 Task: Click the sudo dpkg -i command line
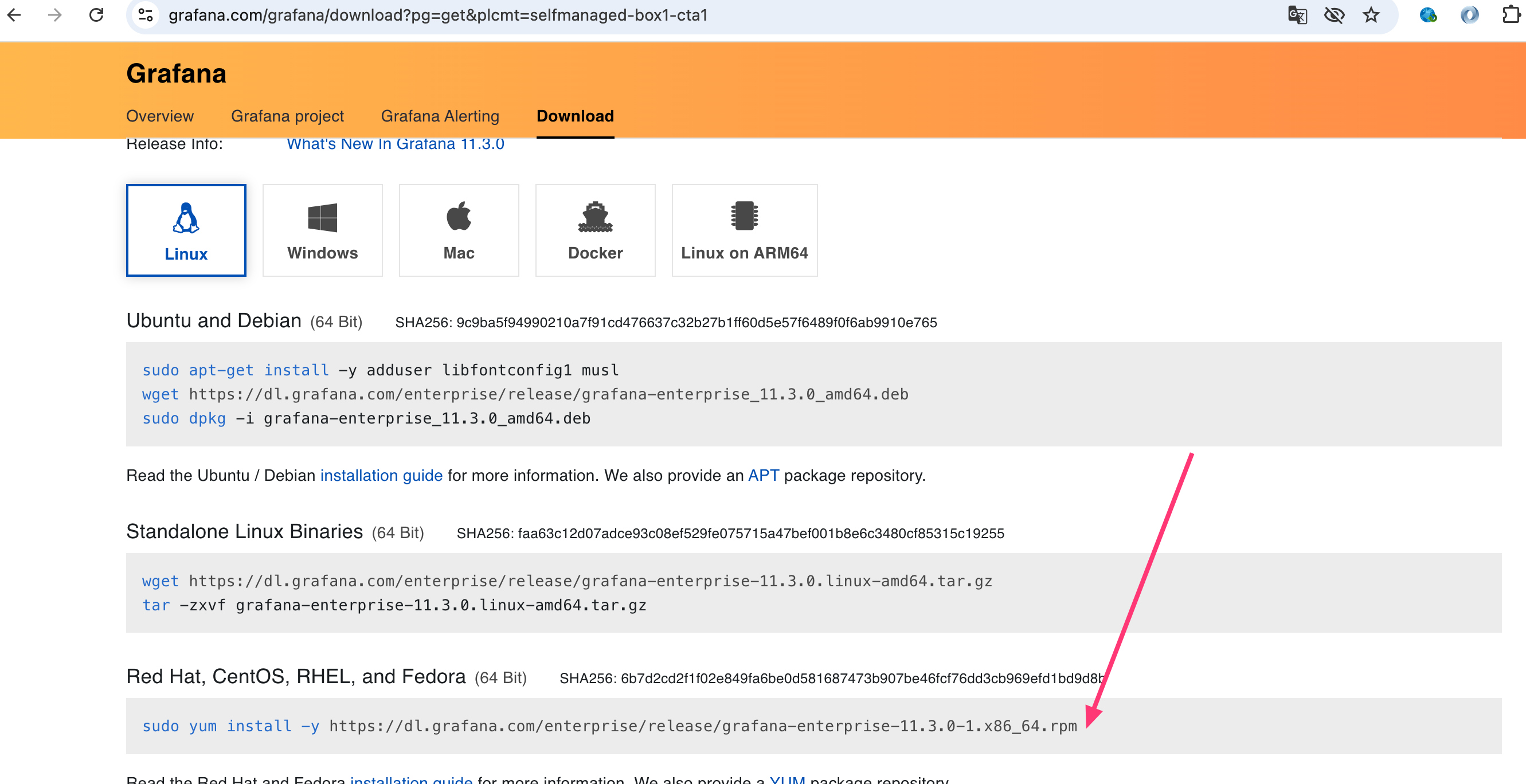(x=366, y=418)
